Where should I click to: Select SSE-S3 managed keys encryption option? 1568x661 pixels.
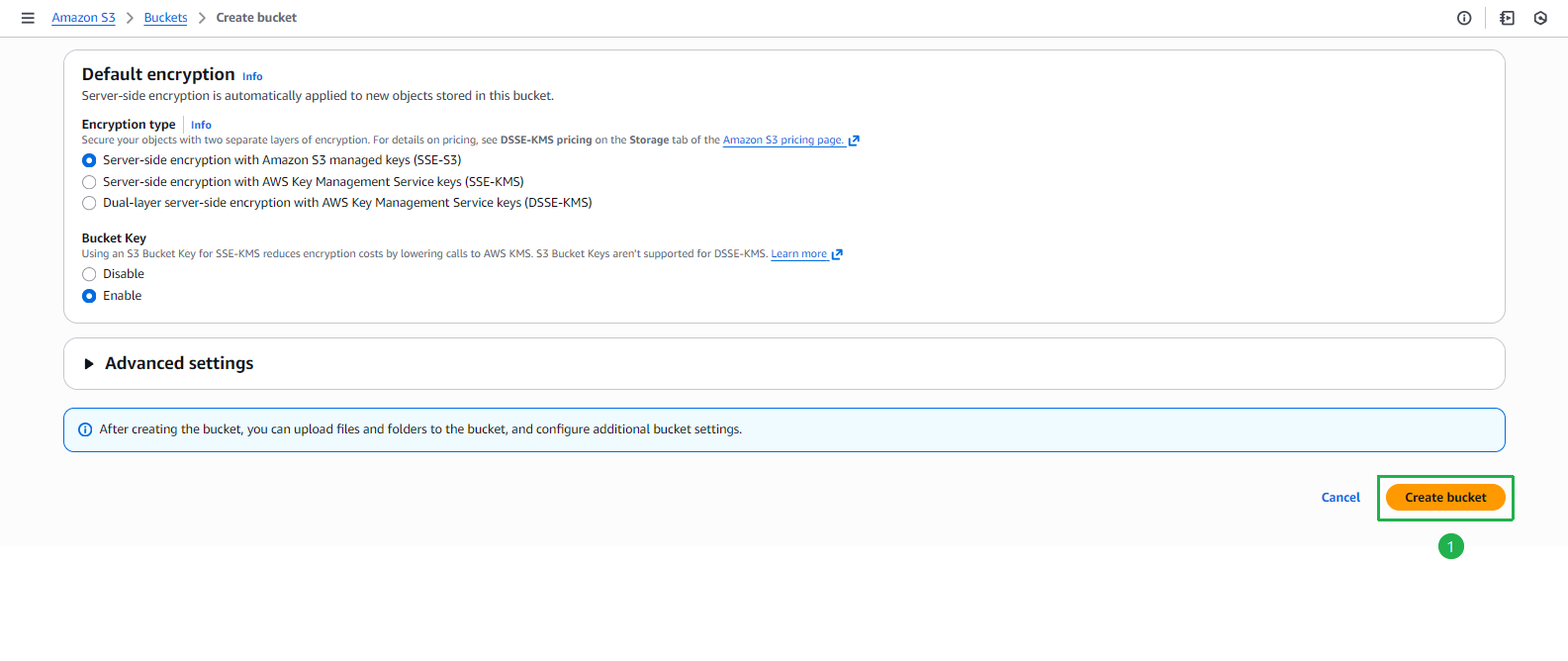click(x=89, y=160)
